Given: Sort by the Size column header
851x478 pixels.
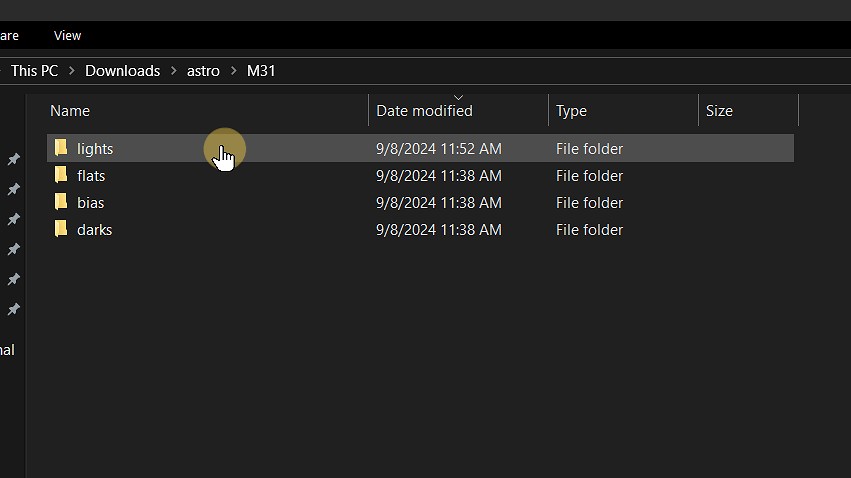Looking at the screenshot, I should pos(719,111).
